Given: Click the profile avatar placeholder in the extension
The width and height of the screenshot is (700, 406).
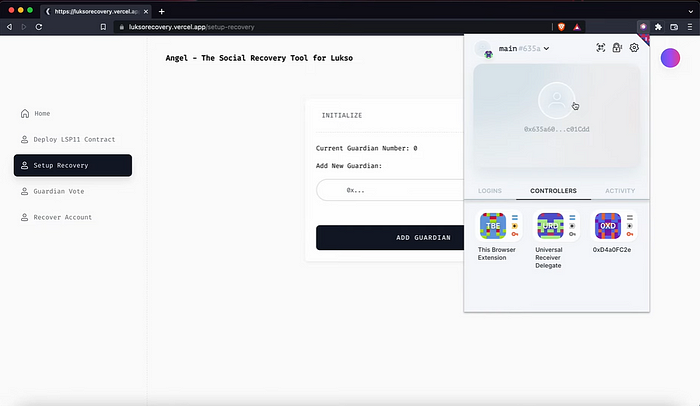Looking at the screenshot, I should 556,100.
